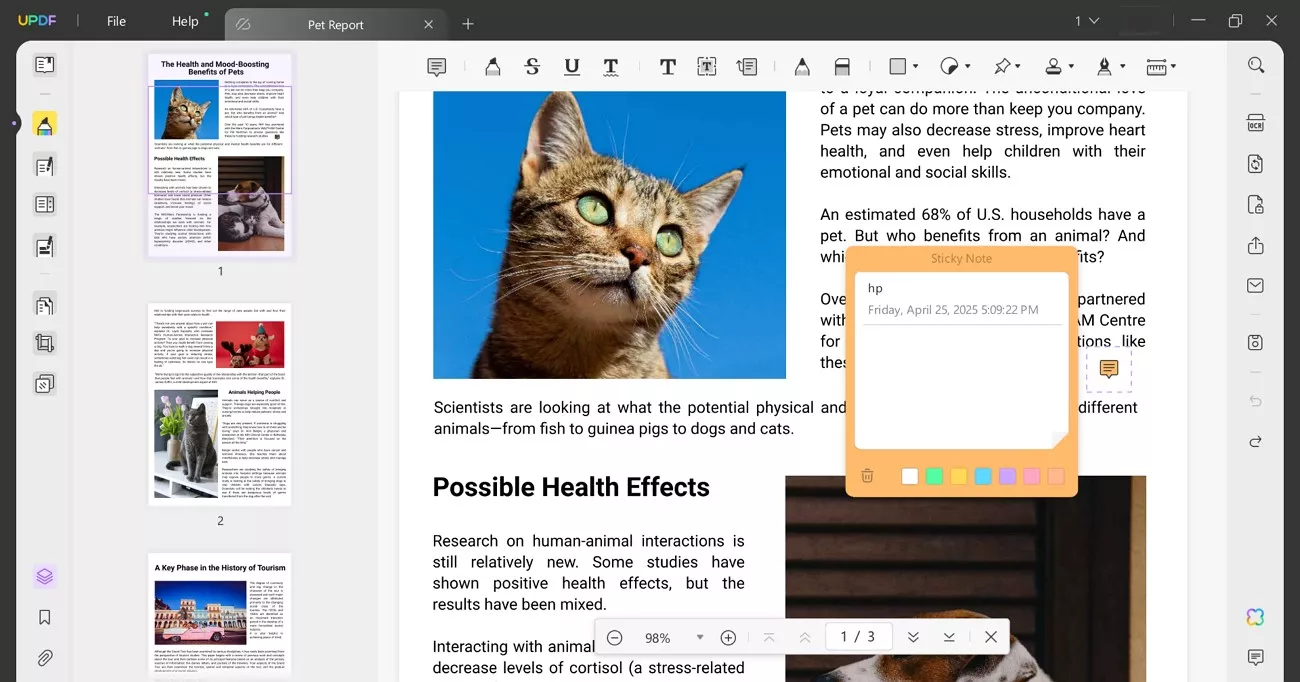Select the Key Phase Tourism page thumbnail
This screenshot has width=1300, height=682.
point(220,617)
